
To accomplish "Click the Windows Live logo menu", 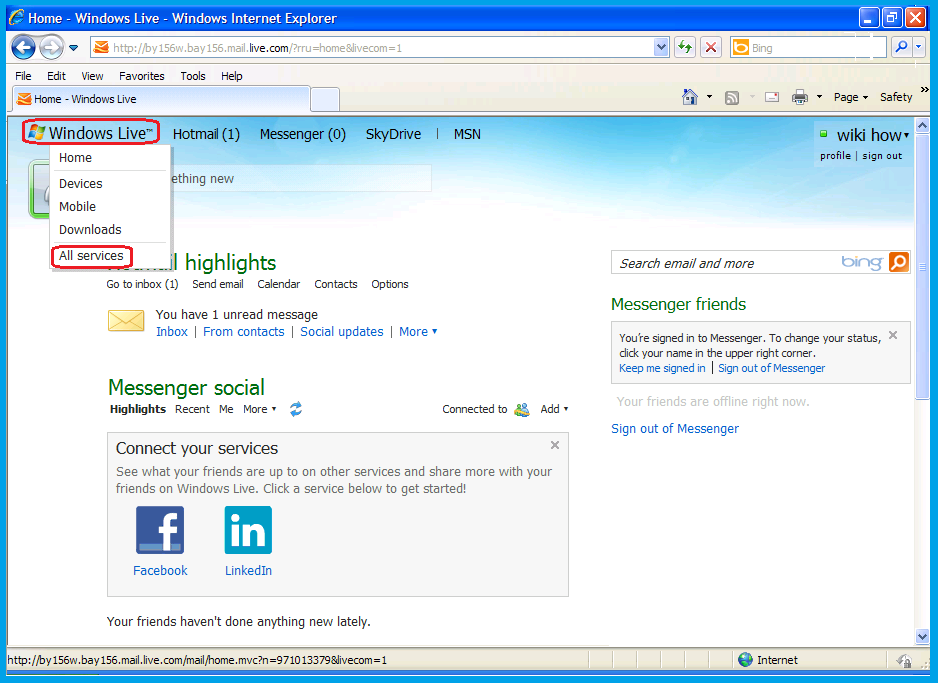I will tap(91, 132).
